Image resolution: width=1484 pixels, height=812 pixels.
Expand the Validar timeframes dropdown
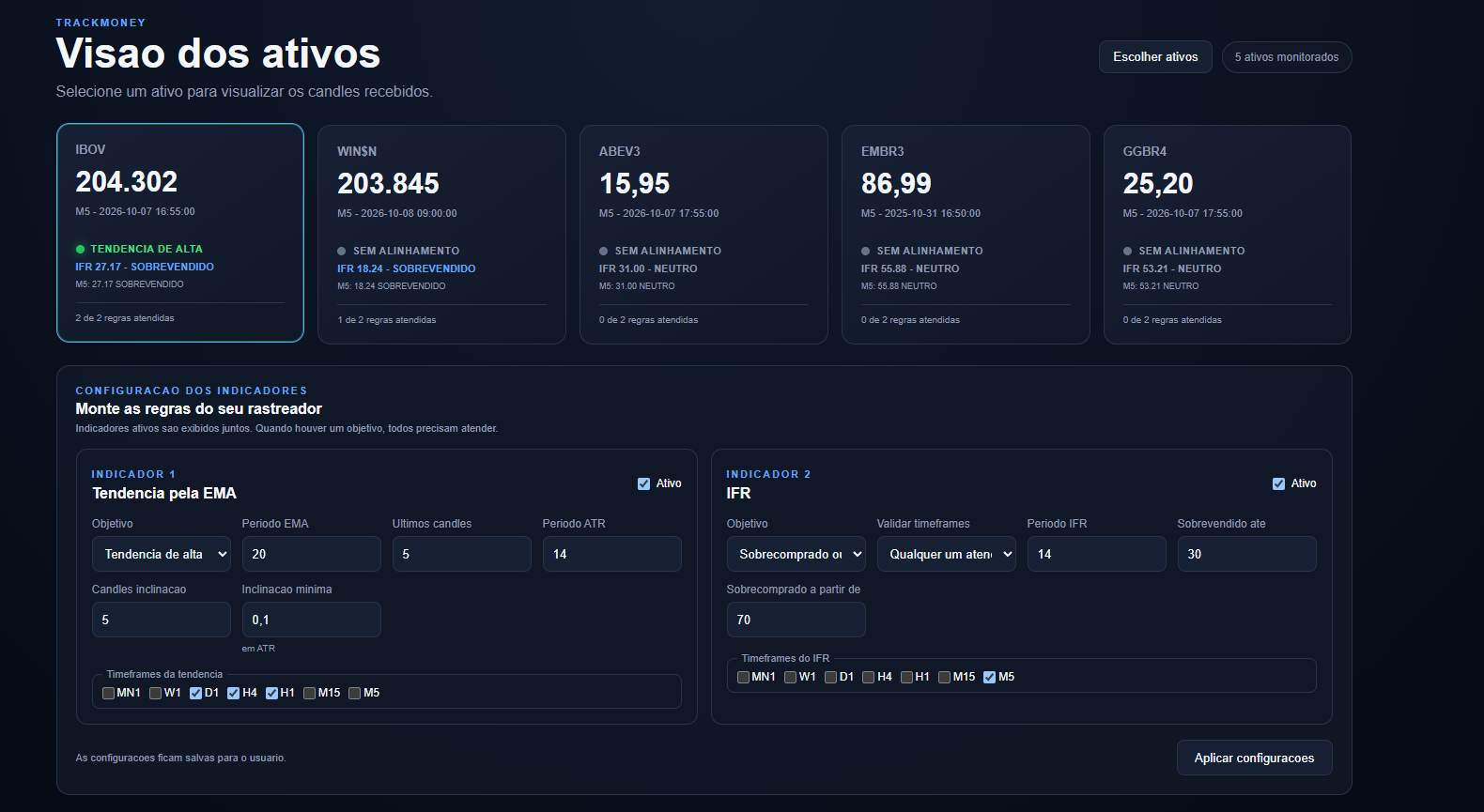[947, 554]
